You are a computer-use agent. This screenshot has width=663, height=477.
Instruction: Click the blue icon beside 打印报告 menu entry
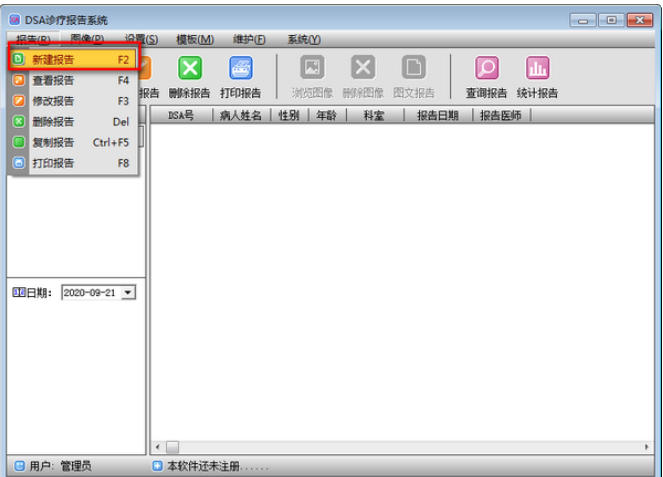click(19, 163)
